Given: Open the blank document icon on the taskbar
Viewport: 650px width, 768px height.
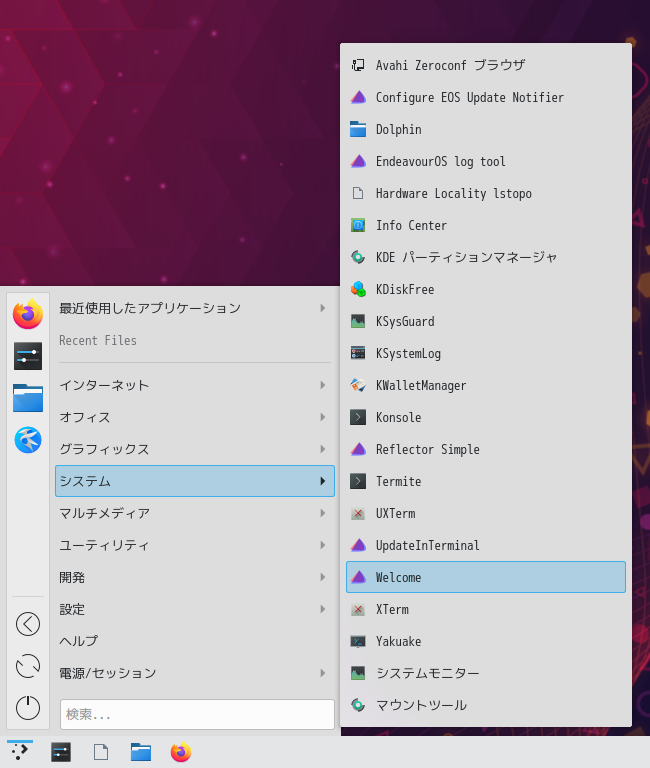Looking at the screenshot, I should 101,752.
